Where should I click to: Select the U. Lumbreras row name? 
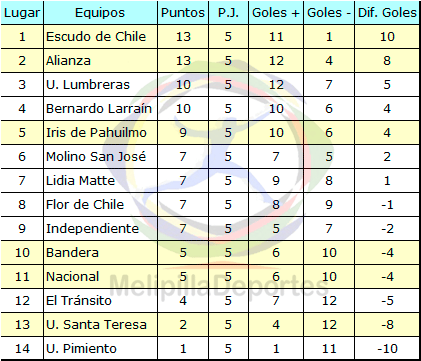tap(100, 85)
